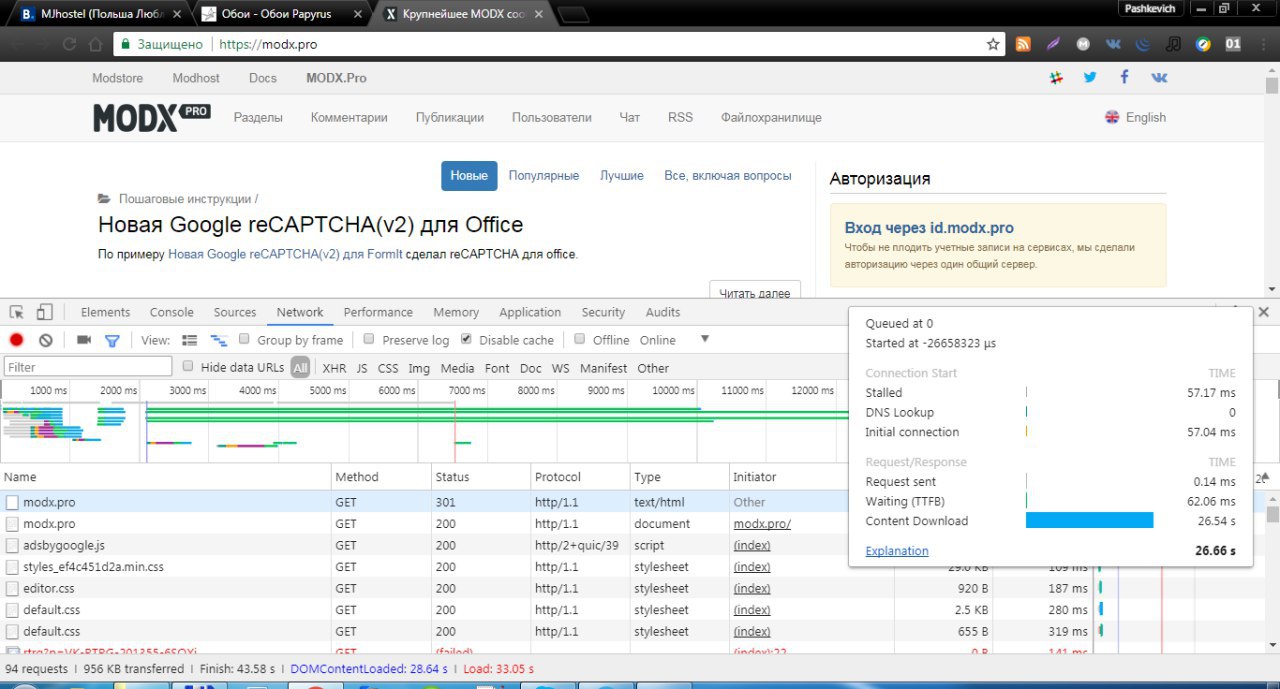Go to browser home page icon
Image resolution: width=1280 pixels, height=689 pixels.
point(96,44)
